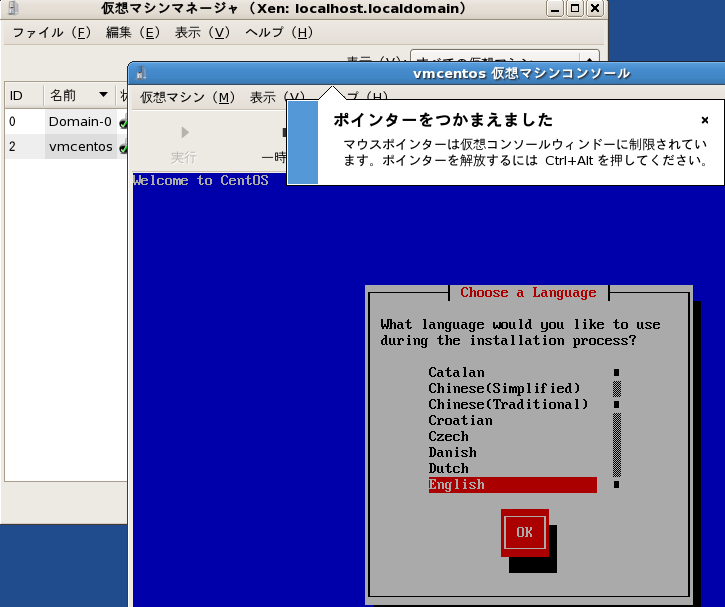Click the language list scrollbar track
This screenshot has width=725, height=607.
pyautogui.click(x=617, y=440)
